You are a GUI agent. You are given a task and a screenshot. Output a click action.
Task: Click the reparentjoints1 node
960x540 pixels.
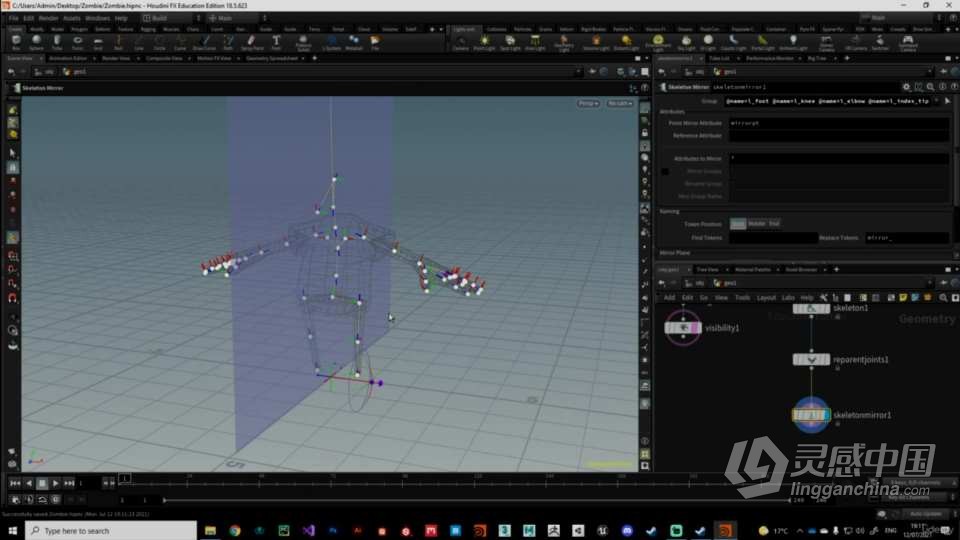tap(811, 360)
